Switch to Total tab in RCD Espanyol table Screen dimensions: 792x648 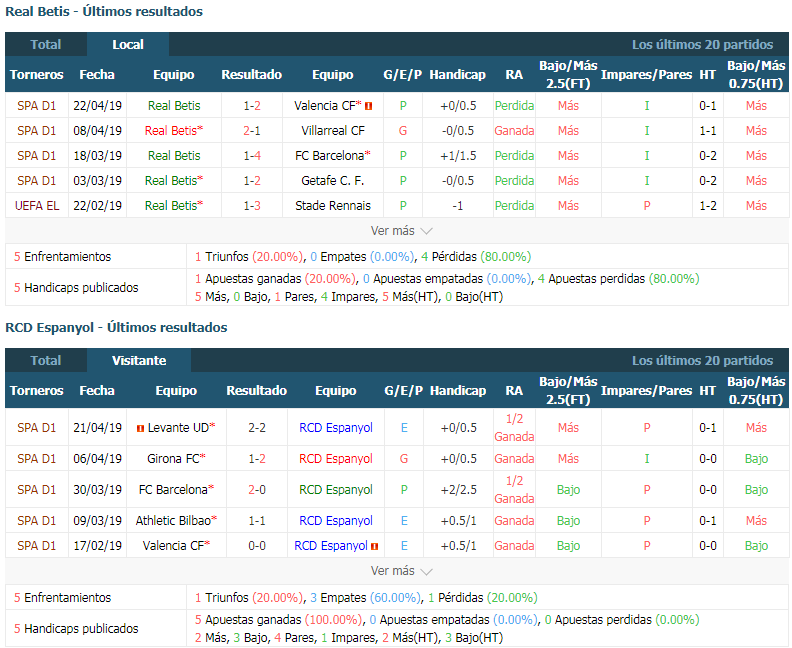click(x=46, y=361)
